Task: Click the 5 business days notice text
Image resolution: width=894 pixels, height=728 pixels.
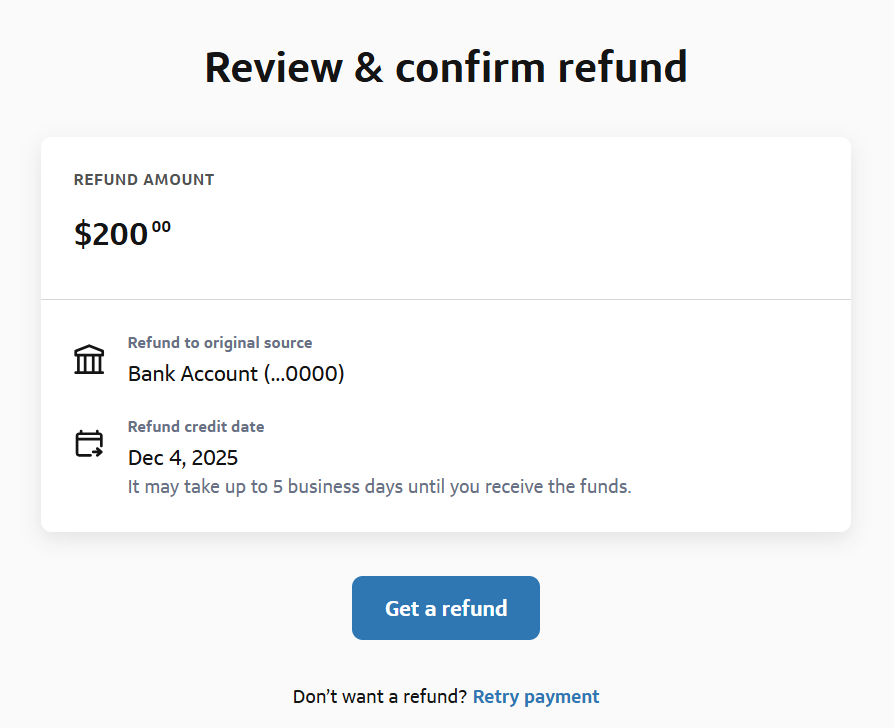Action: (x=380, y=488)
